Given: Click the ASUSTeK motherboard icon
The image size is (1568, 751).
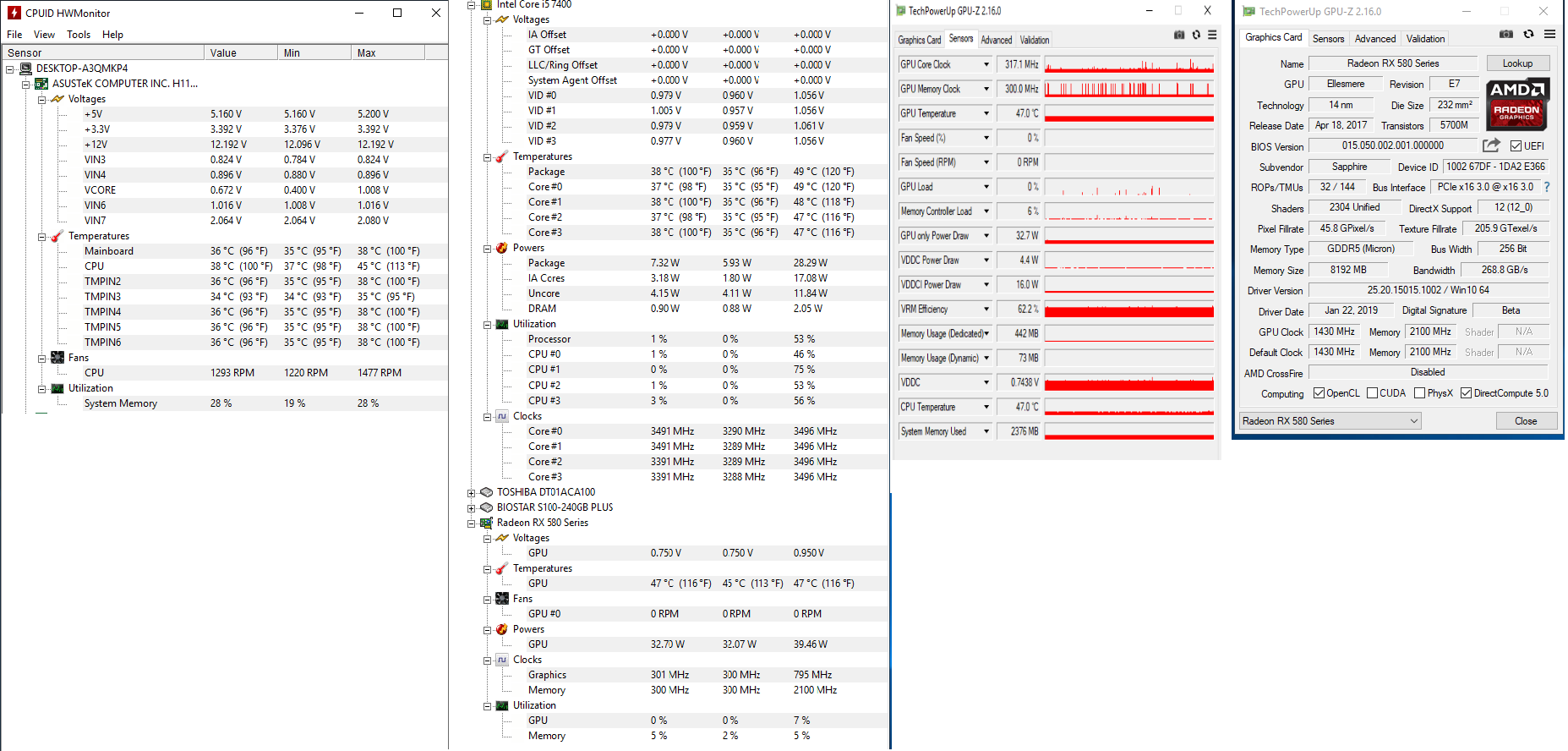Looking at the screenshot, I should (x=41, y=84).
